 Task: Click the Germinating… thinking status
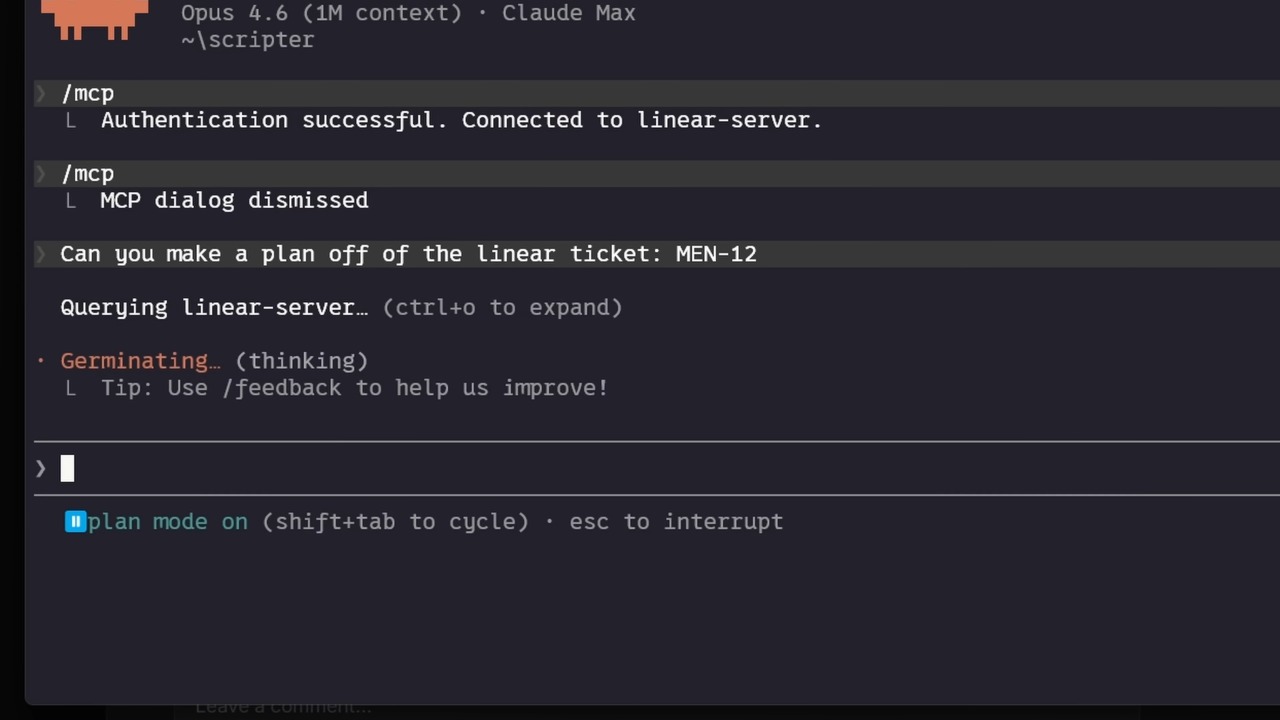click(214, 361)
